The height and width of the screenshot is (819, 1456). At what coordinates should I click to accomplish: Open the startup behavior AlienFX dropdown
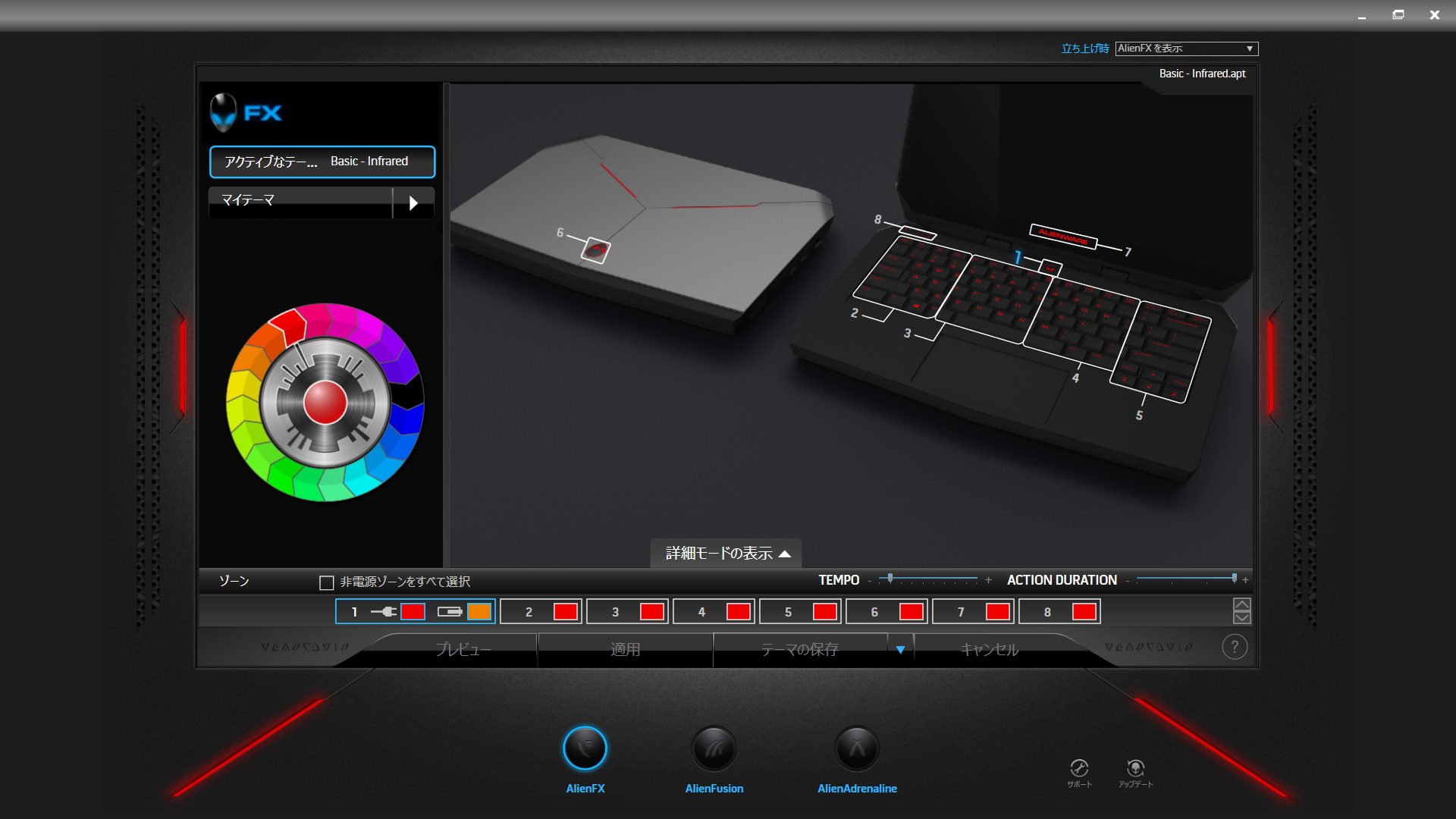coord(1186,49)
